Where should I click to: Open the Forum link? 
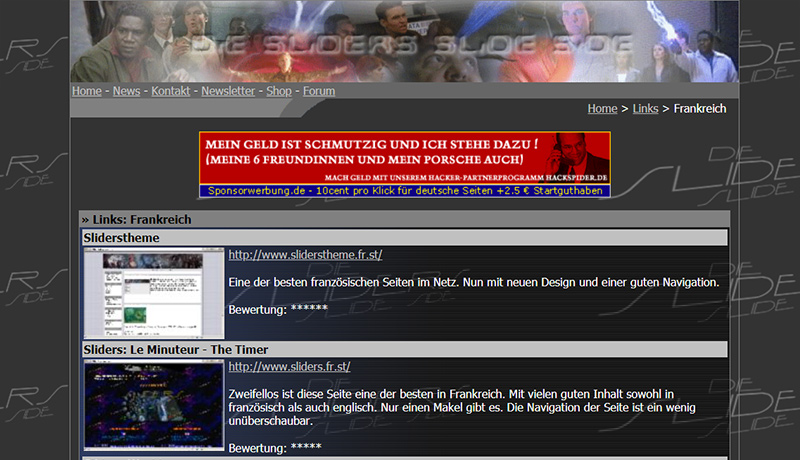point(319,91)
